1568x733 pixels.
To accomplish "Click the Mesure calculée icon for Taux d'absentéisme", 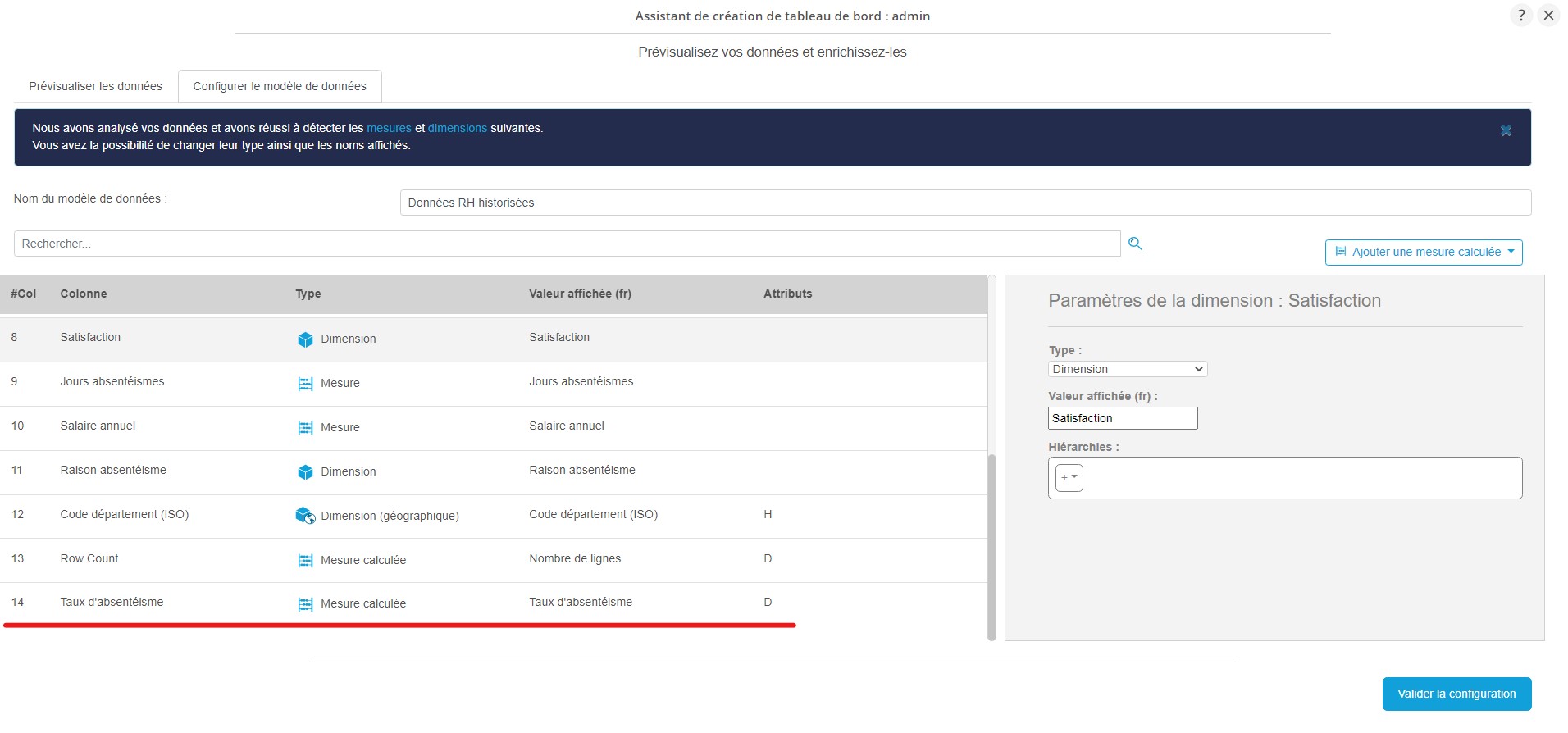I will 305,604.
